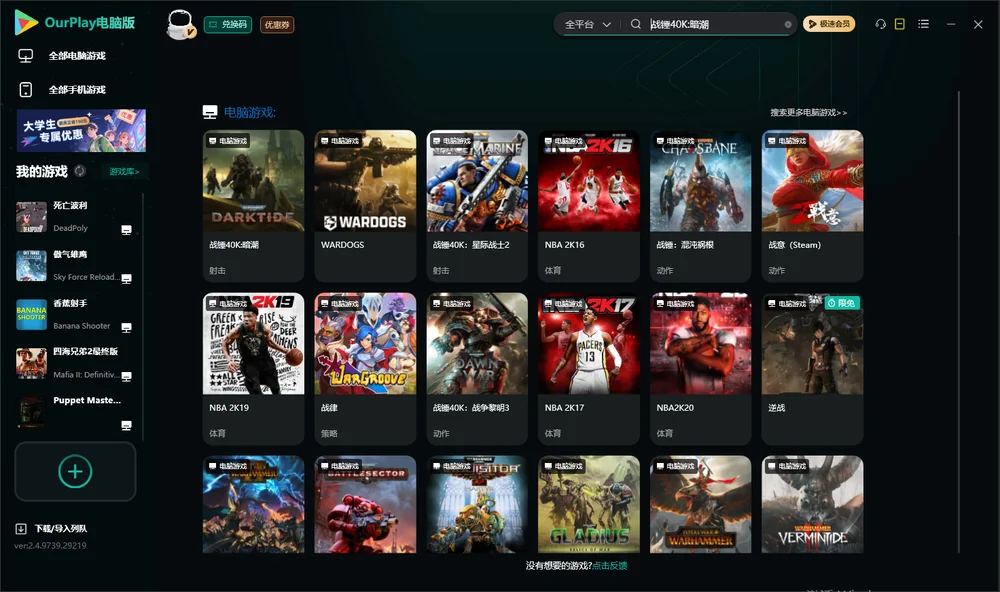Open the 四海兄弟2最终版 Mafia II entry

click(73, 363)
